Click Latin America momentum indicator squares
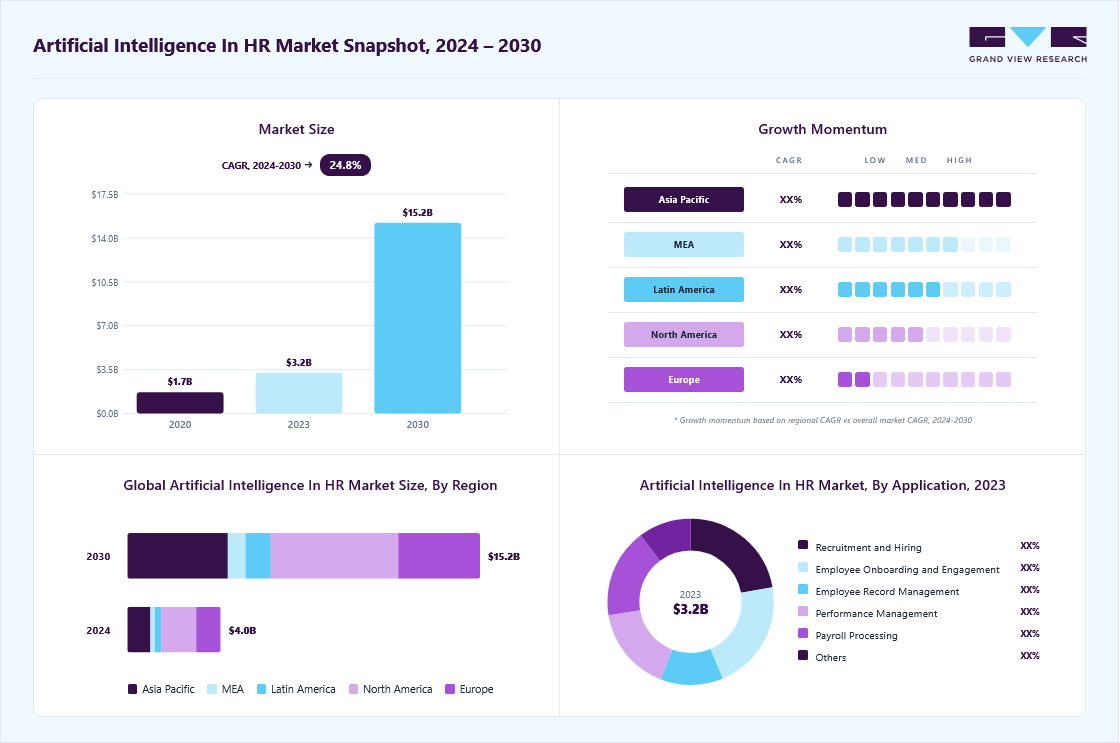1120x743 pixels. 924,289
